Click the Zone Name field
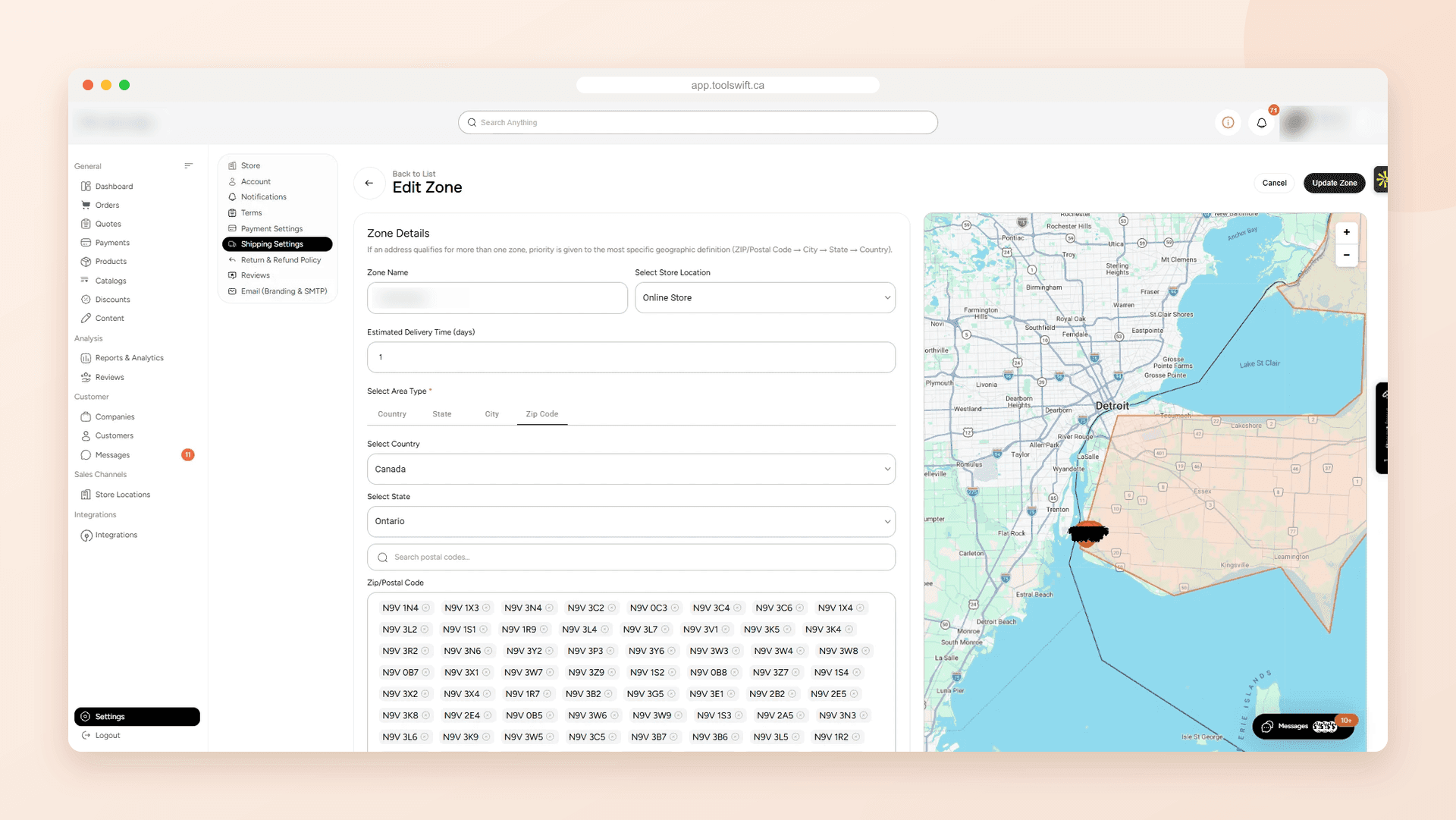 497,298
